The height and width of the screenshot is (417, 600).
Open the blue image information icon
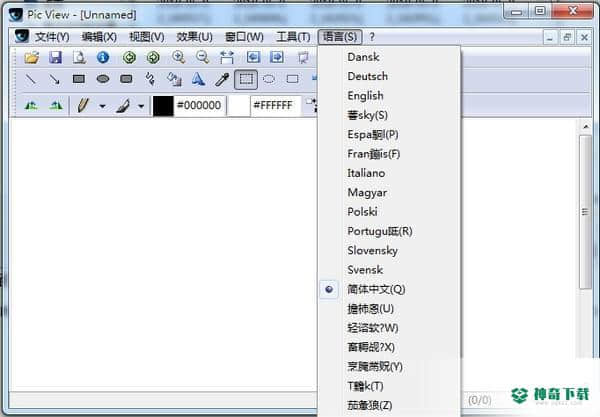(x=103, y=57)
